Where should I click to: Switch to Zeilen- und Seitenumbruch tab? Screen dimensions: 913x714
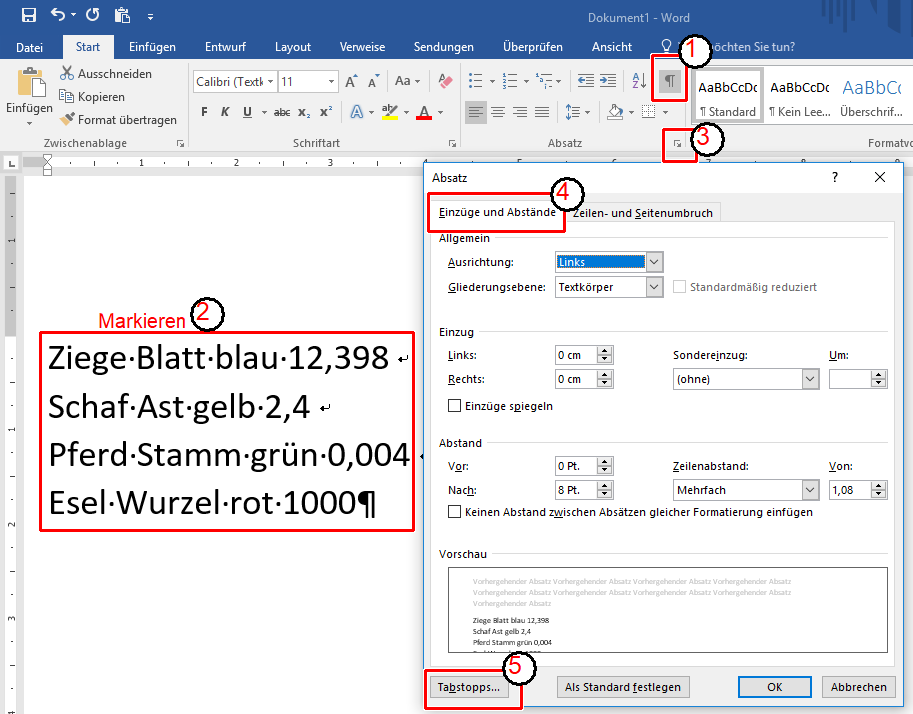[x=643, y=213]
